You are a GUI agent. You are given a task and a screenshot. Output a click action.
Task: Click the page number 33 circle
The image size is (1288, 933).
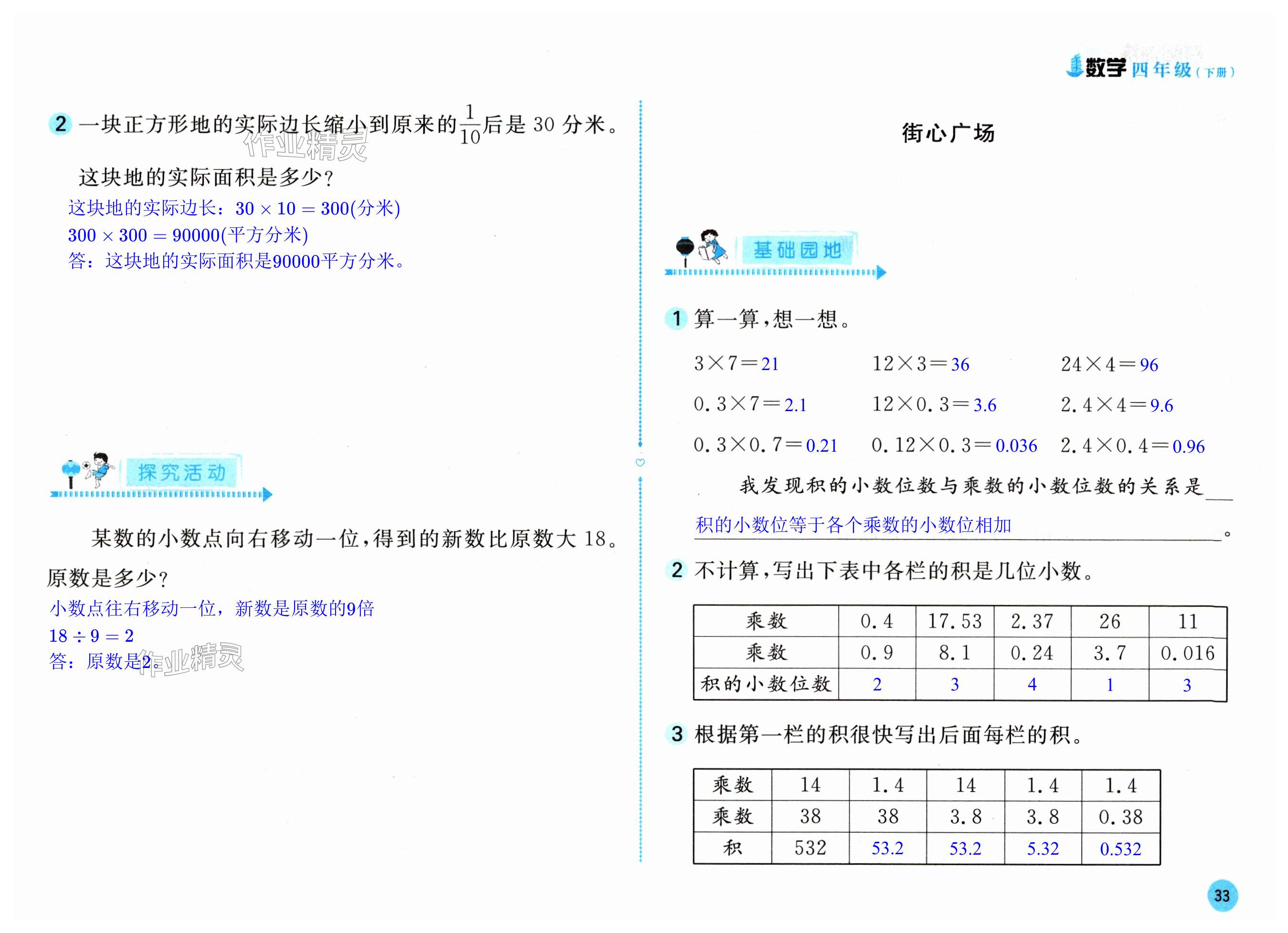(1222, 896)
